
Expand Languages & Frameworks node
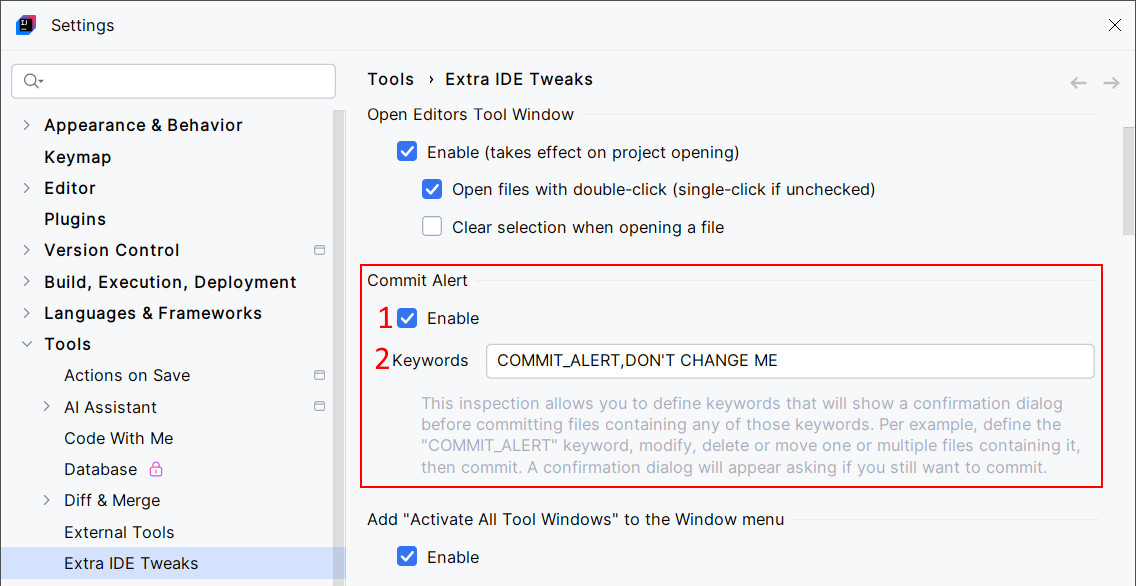[x=27, y=313]
